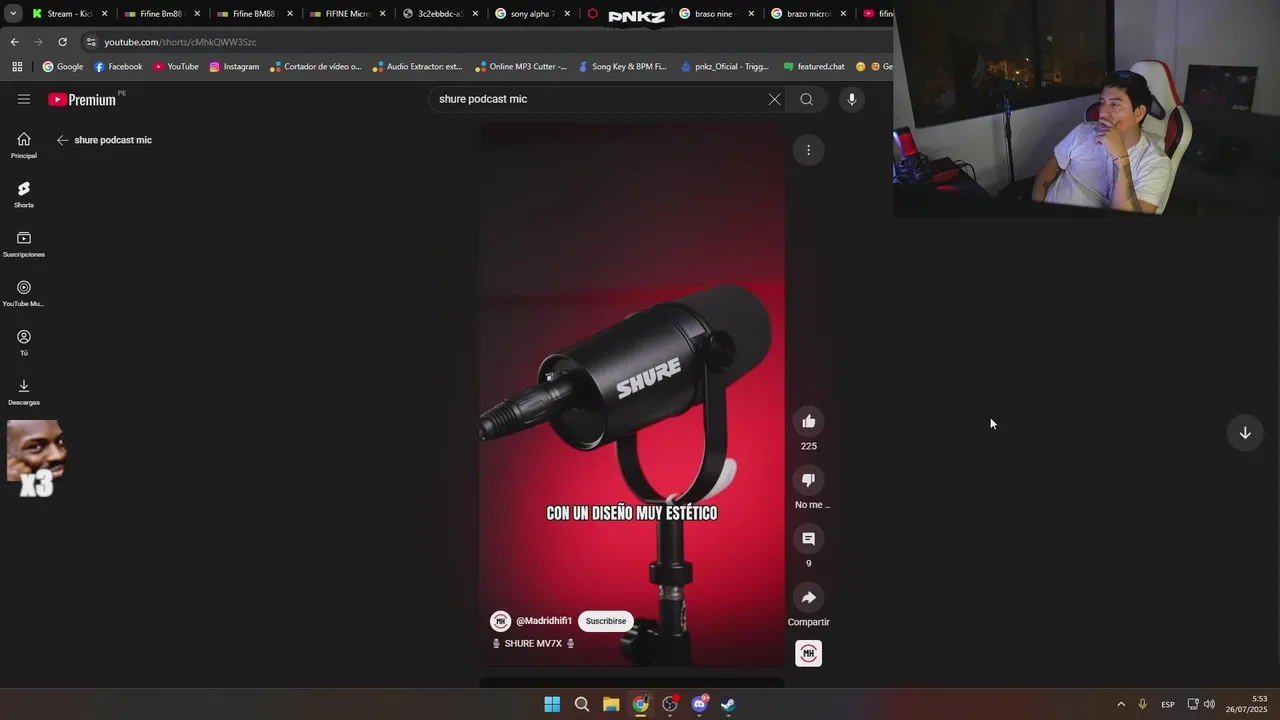Image resolution: width=1280 pixels, height=720 pixels.
Task: Open the featured.chat bookmark
Action: click(x=814, y=67)
